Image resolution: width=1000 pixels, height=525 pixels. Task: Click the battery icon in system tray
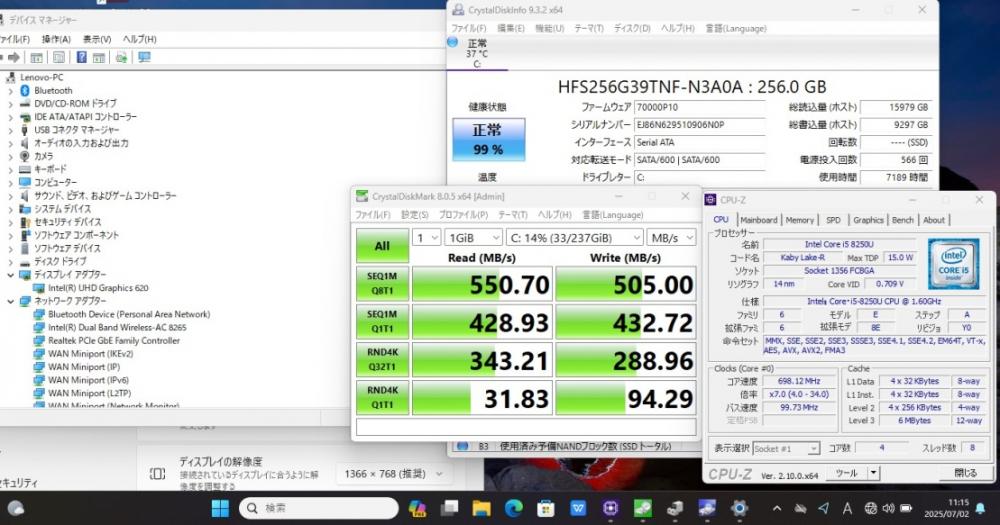906,508
